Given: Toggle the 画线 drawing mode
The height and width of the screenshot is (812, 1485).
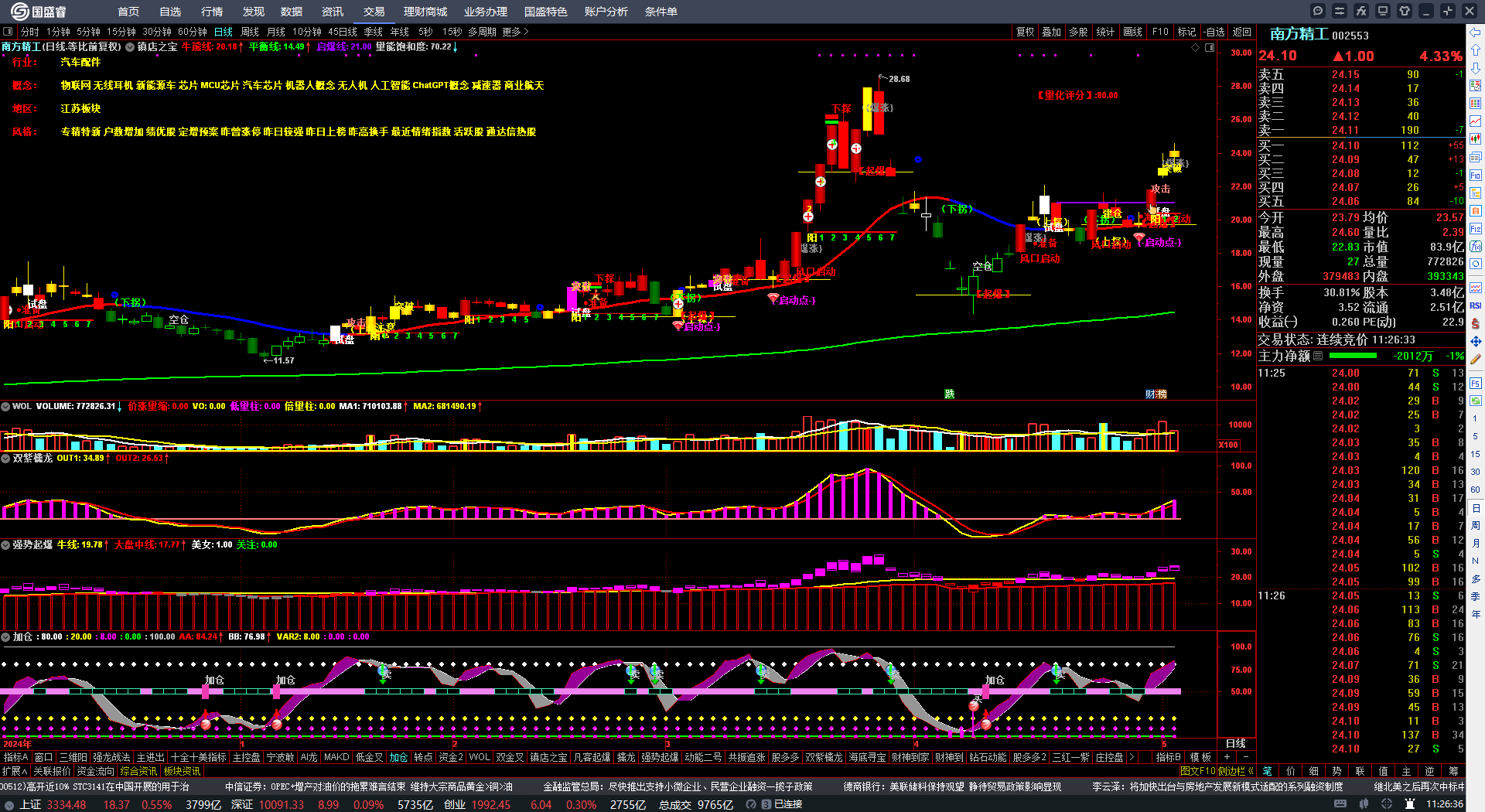Looking at the screenshot, I should click(x=1132, y=32).
